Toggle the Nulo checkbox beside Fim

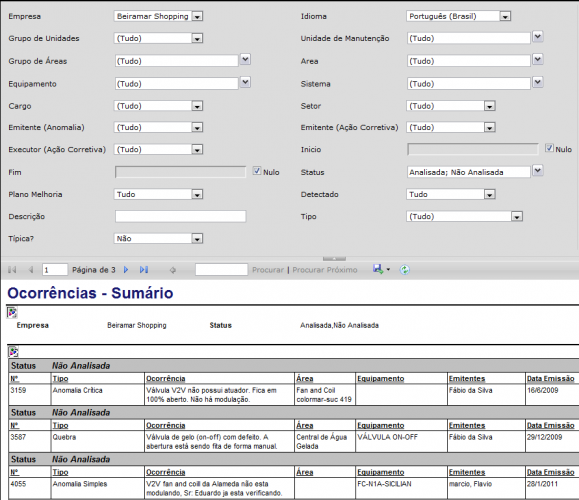coord(257,171)
